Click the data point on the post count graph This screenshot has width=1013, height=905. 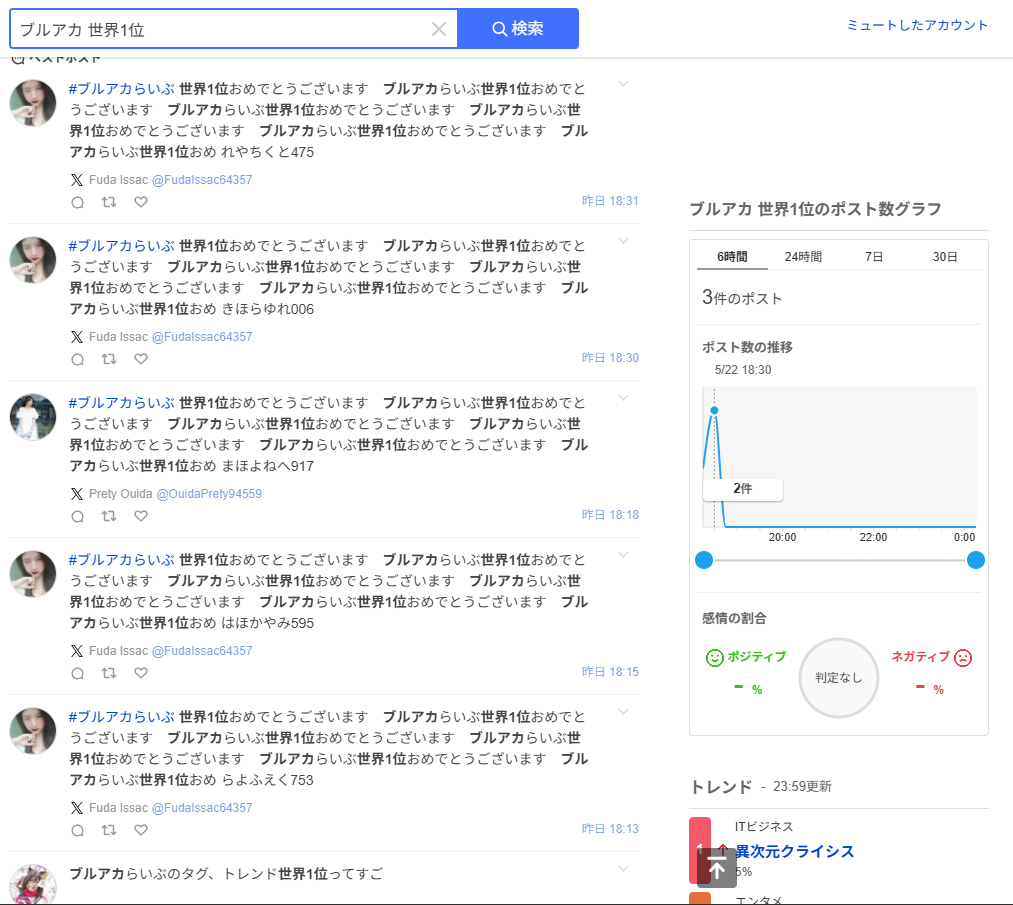pyautogui.click(x=714, y=410)
